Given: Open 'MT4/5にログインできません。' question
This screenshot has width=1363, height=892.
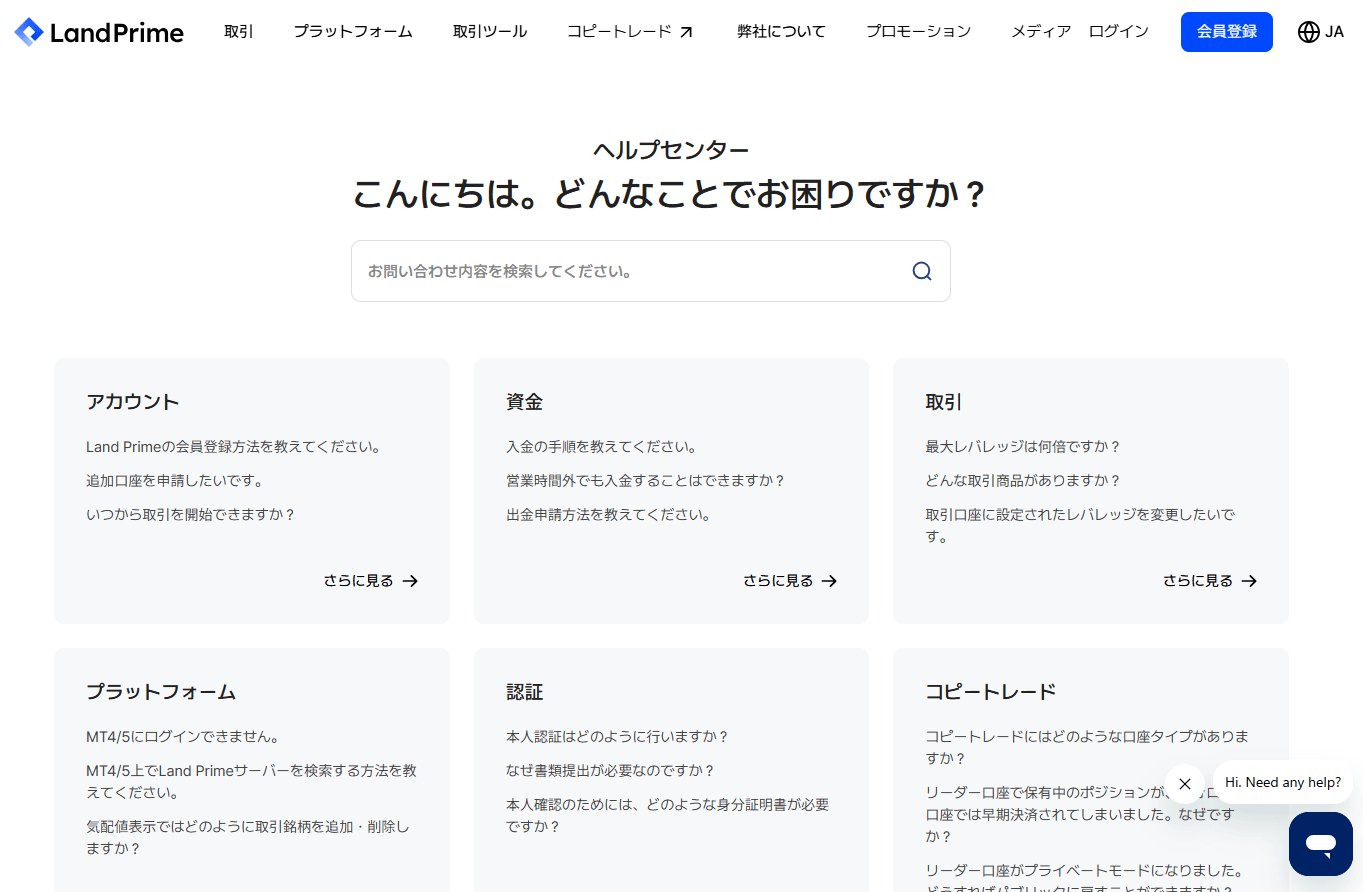Looking at the screenshot, I should 183,737.
